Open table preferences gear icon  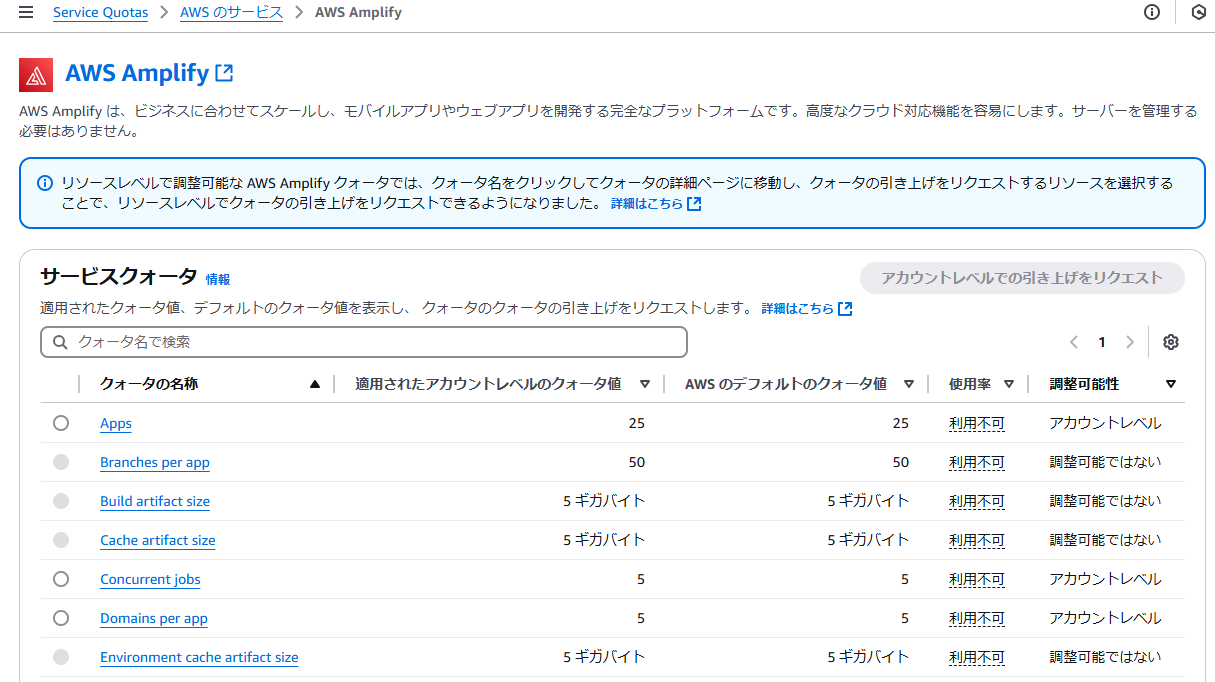(x=1171, y=342)
